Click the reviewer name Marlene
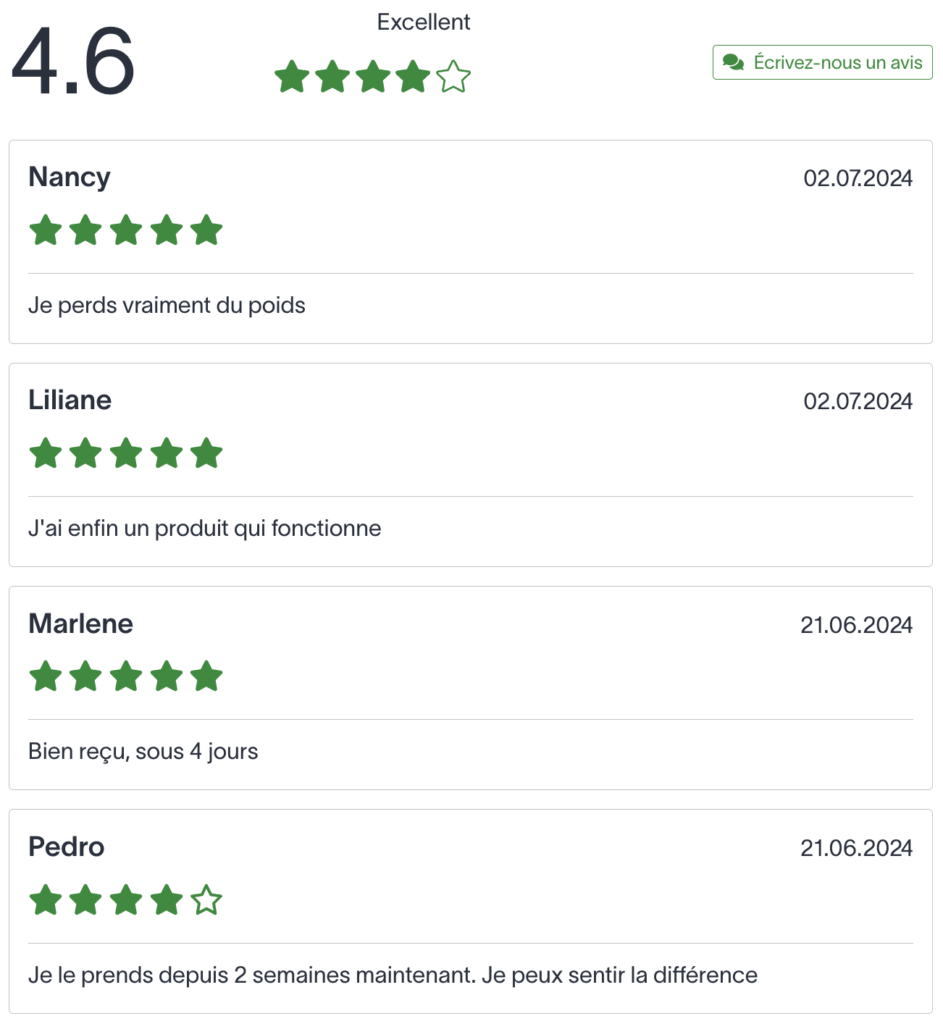The height and width of the screenshot is (1024, 943). click(81, 624)
